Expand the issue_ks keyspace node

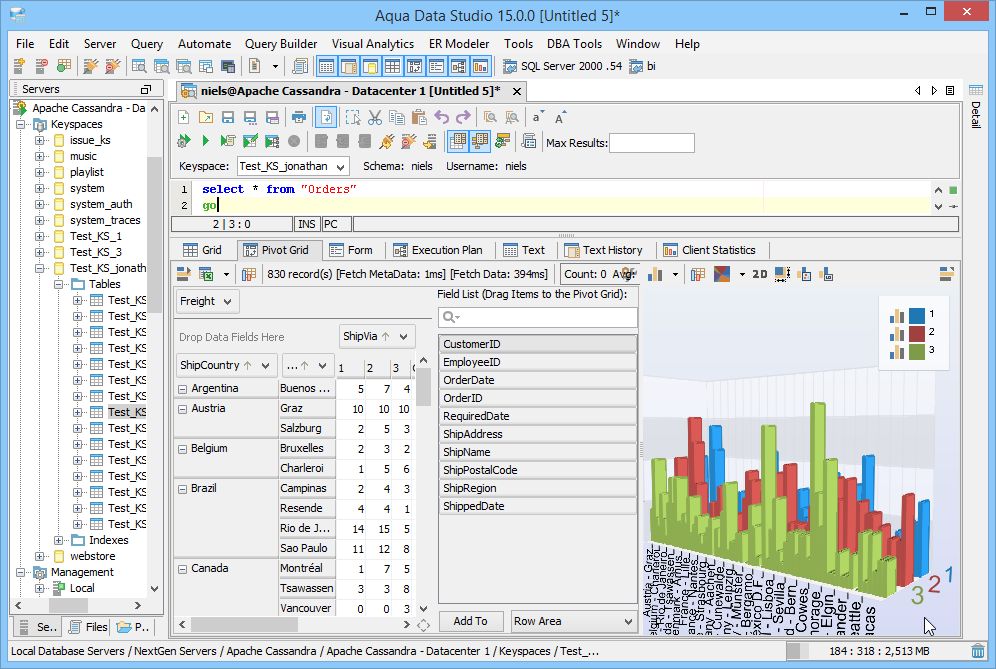click(x=39, y=140)
